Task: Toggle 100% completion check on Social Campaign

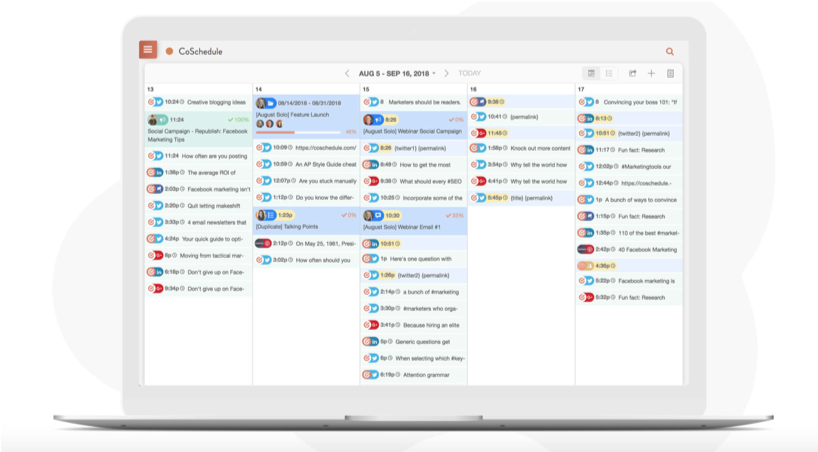Action: [x=238, y=119]
